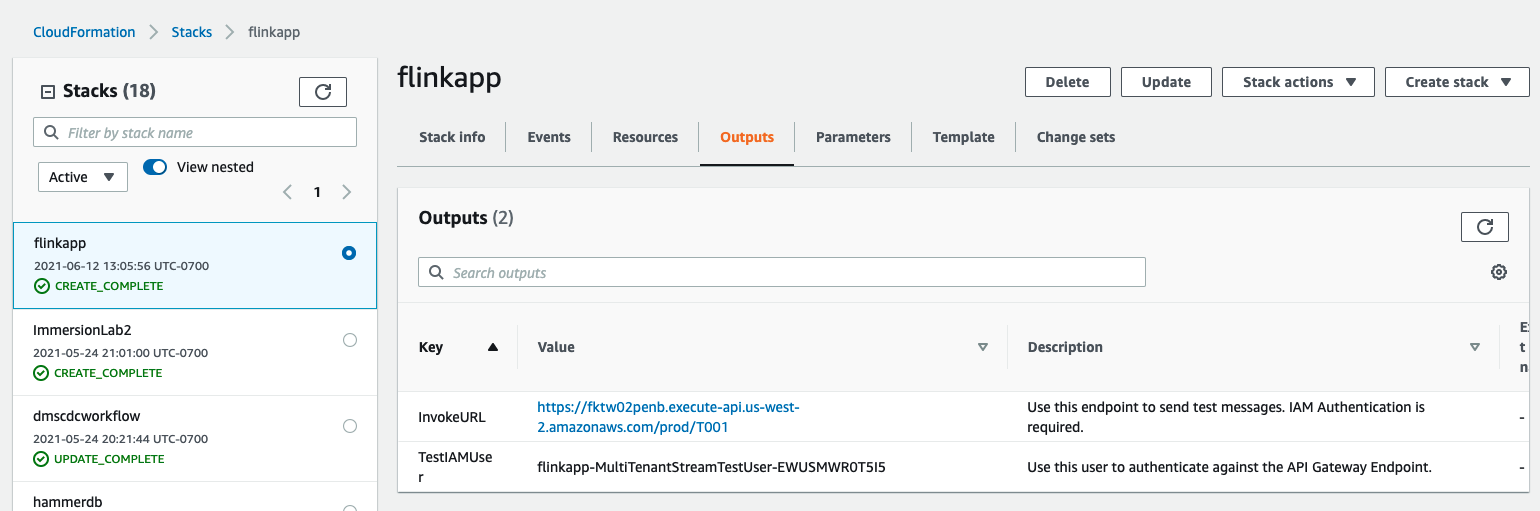Go to next stacks page
This screenshot has width=1540, height=511.
347,192
